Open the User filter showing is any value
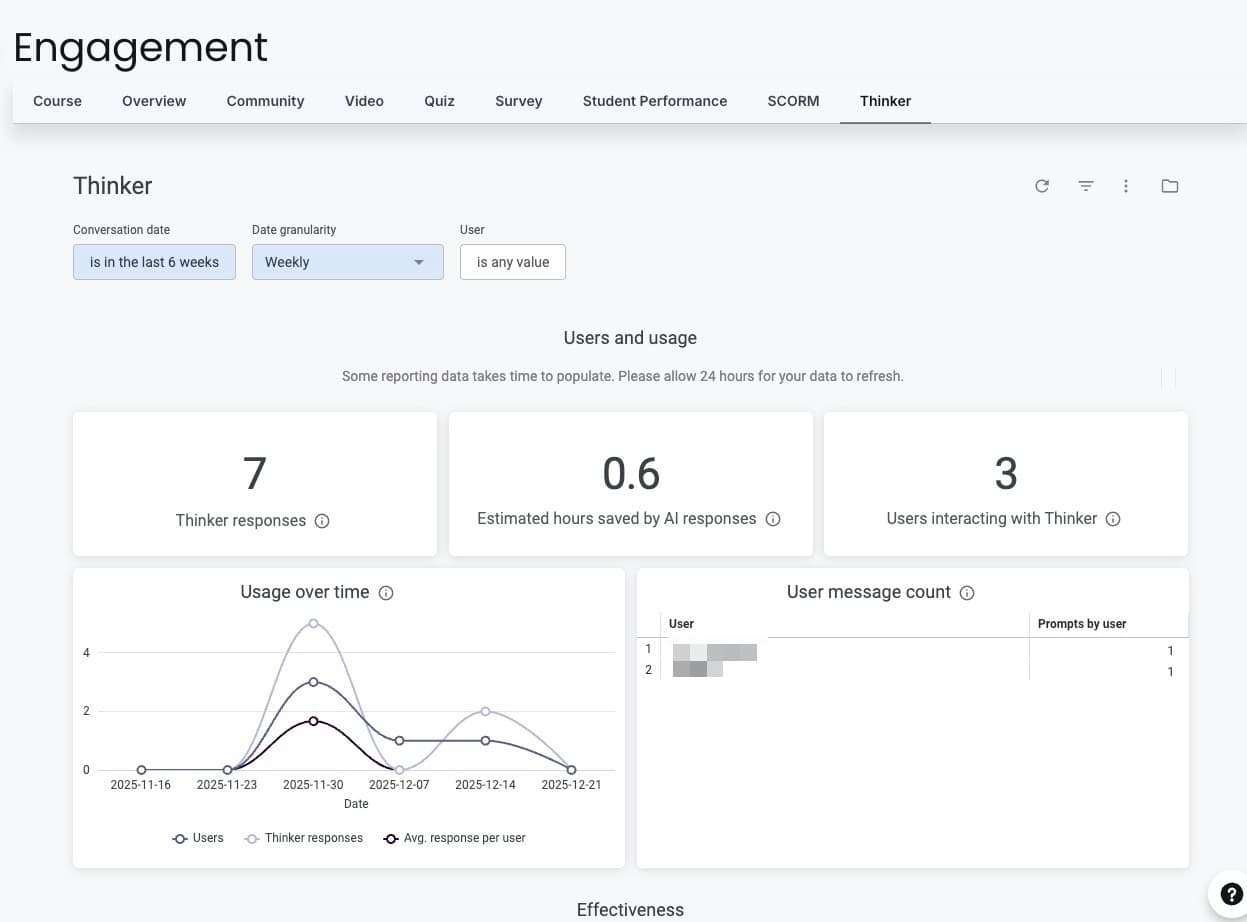The image size is (1247, 922). [x=512, y=262]
